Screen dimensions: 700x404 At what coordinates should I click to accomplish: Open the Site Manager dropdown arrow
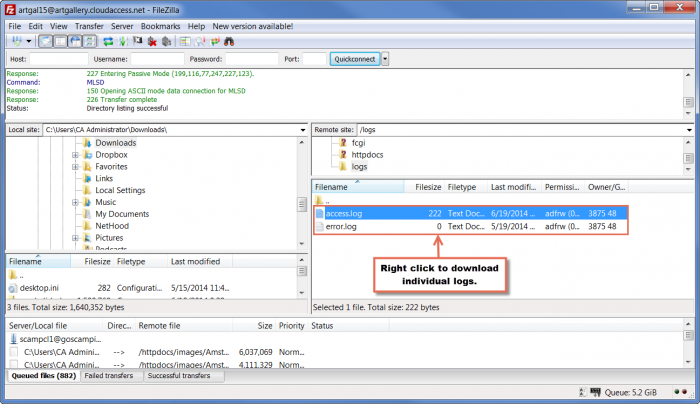click(x=29, y=42)
